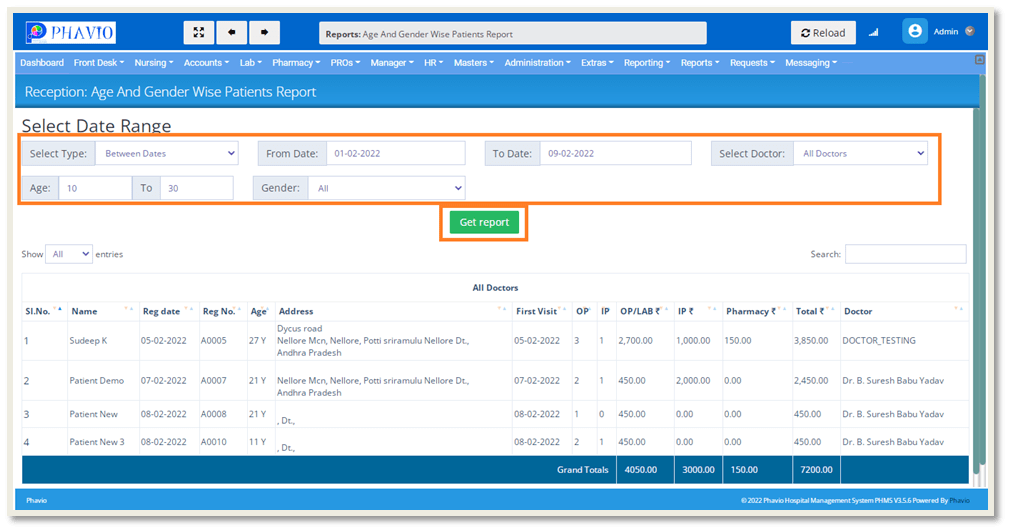Expand the Reporting menu
Viewport: 1009px width, 531px height.
click(647, 62)
